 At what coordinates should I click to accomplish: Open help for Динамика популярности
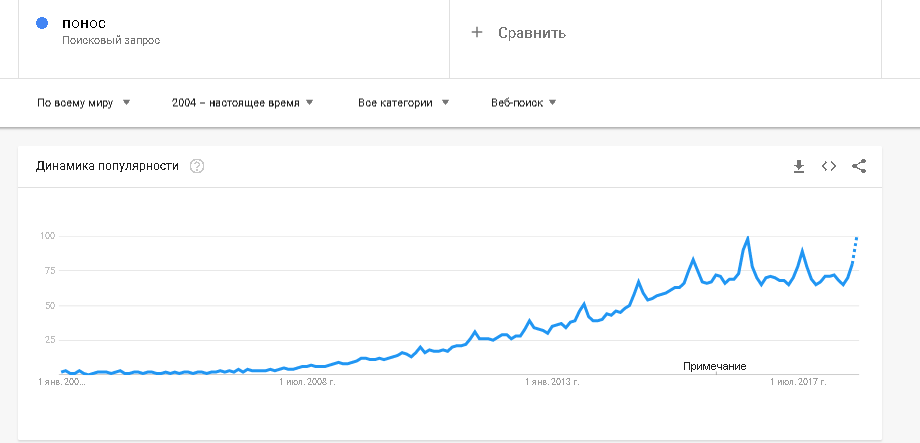pos(197,166)
